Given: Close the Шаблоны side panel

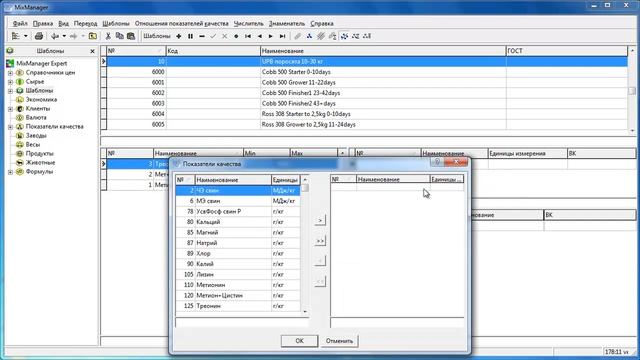Looking at the screenshot, I should tap(92, 51).
